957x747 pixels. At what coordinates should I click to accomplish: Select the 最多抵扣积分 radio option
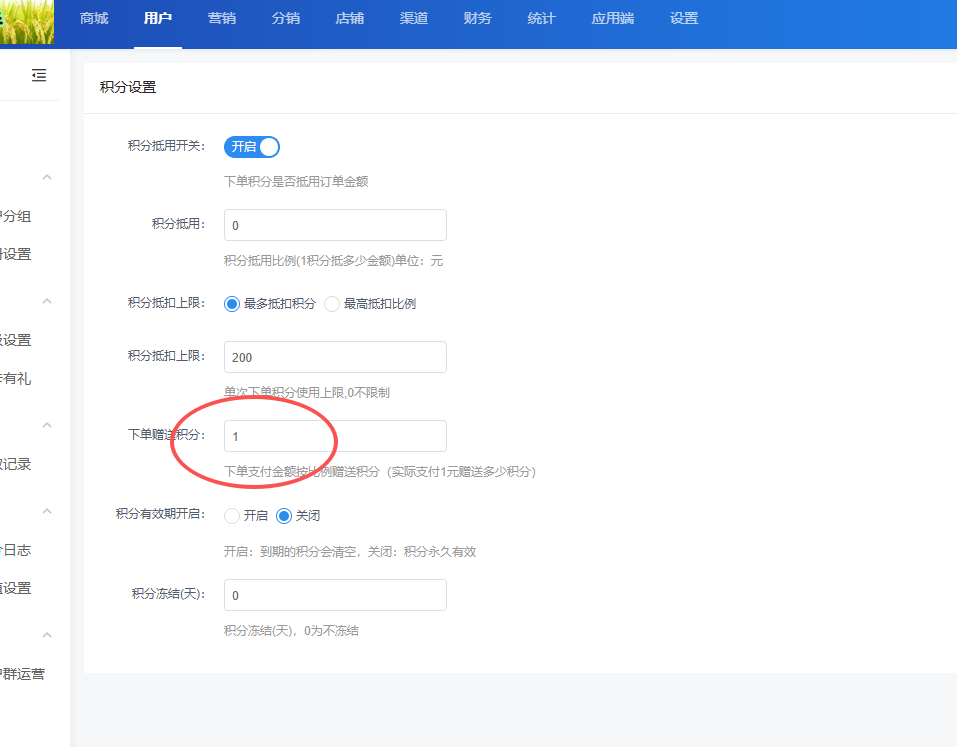tap(233, 304)
